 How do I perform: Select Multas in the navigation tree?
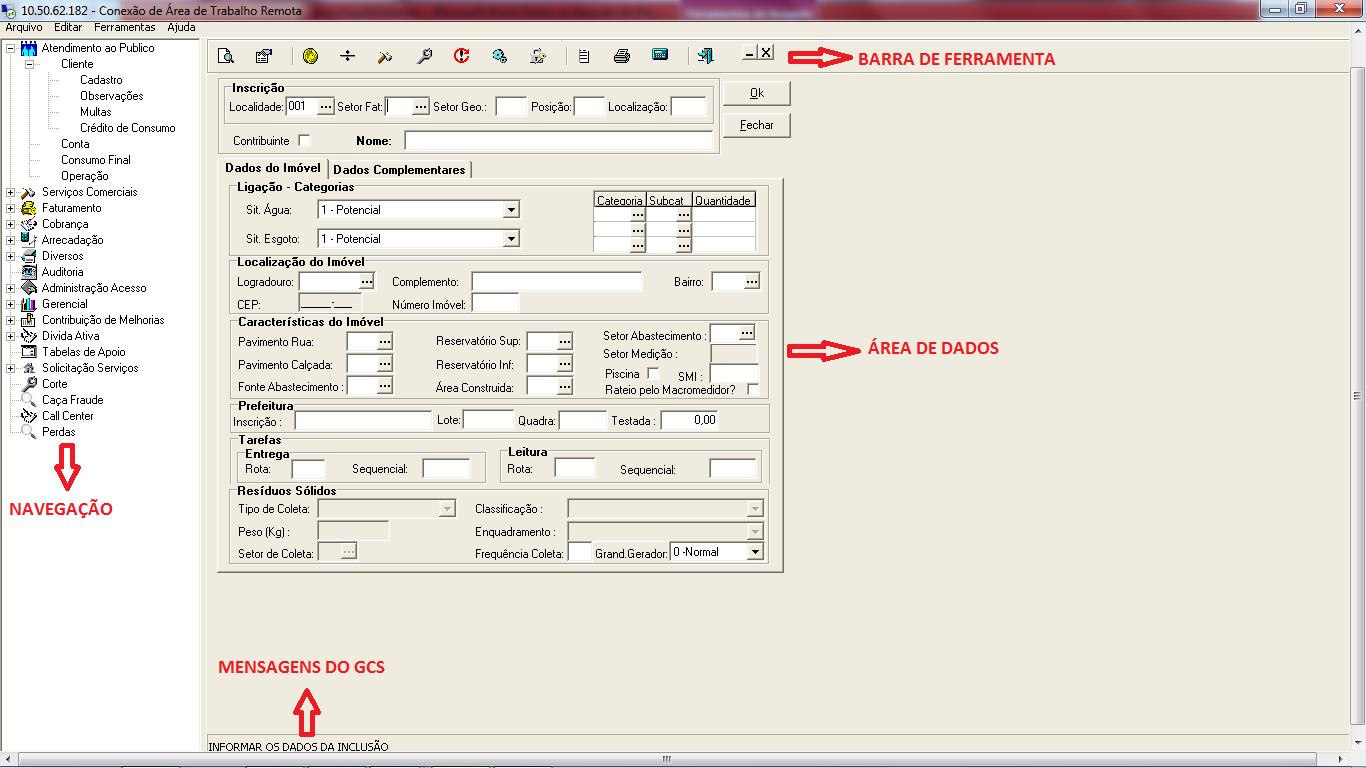tap(96, 112)
